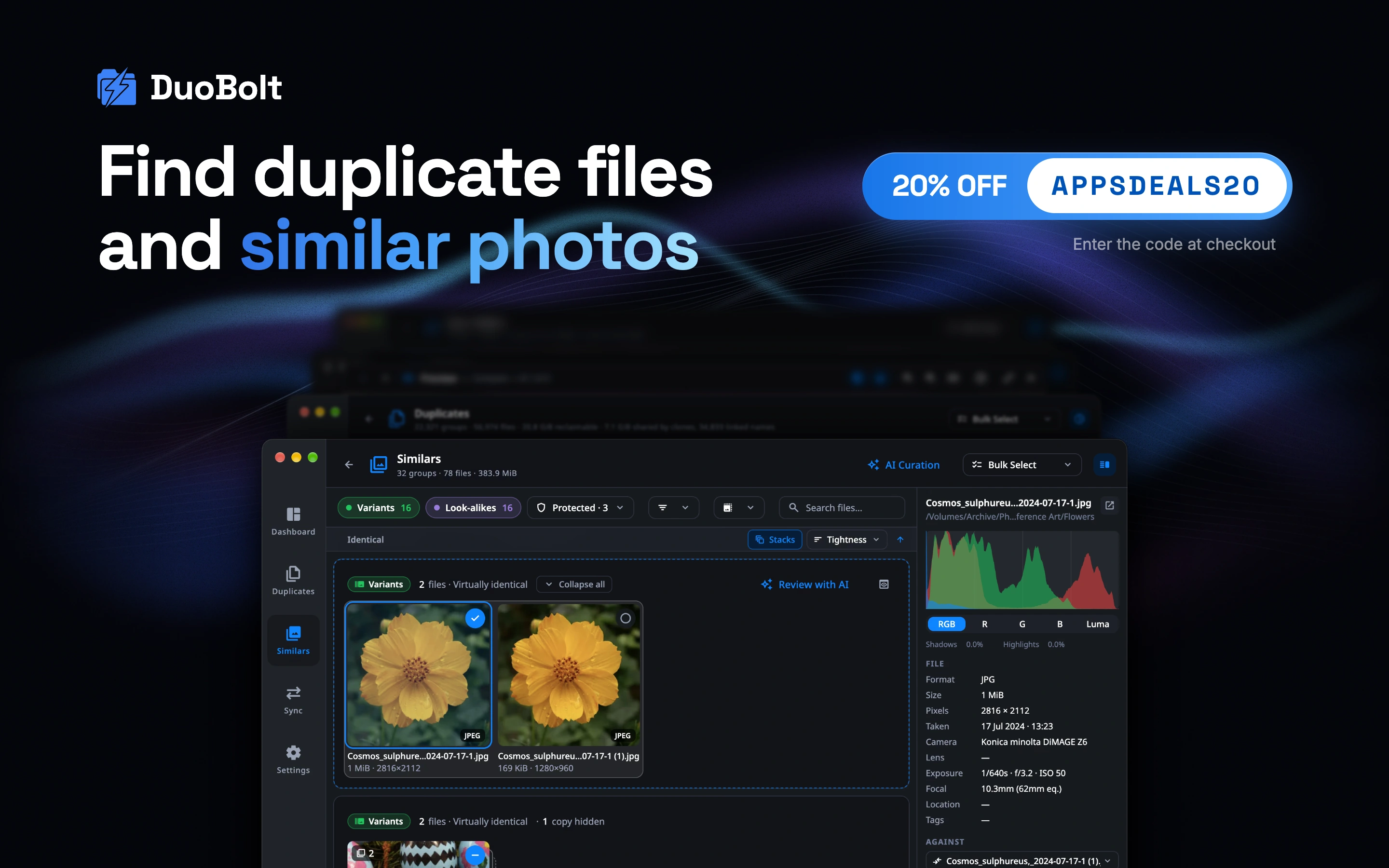Click the APPSDEALS20 promo code pill
The image size is (1389, 868).
pyautogui.click(x=1156, y=186)
